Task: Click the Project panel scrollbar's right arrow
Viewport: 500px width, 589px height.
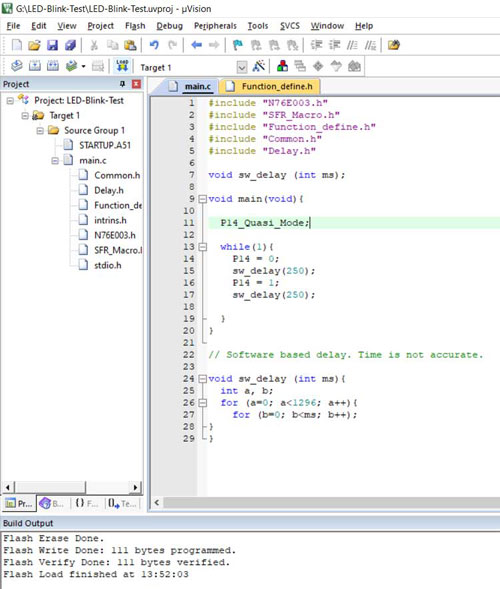Action: coord(136,488)
